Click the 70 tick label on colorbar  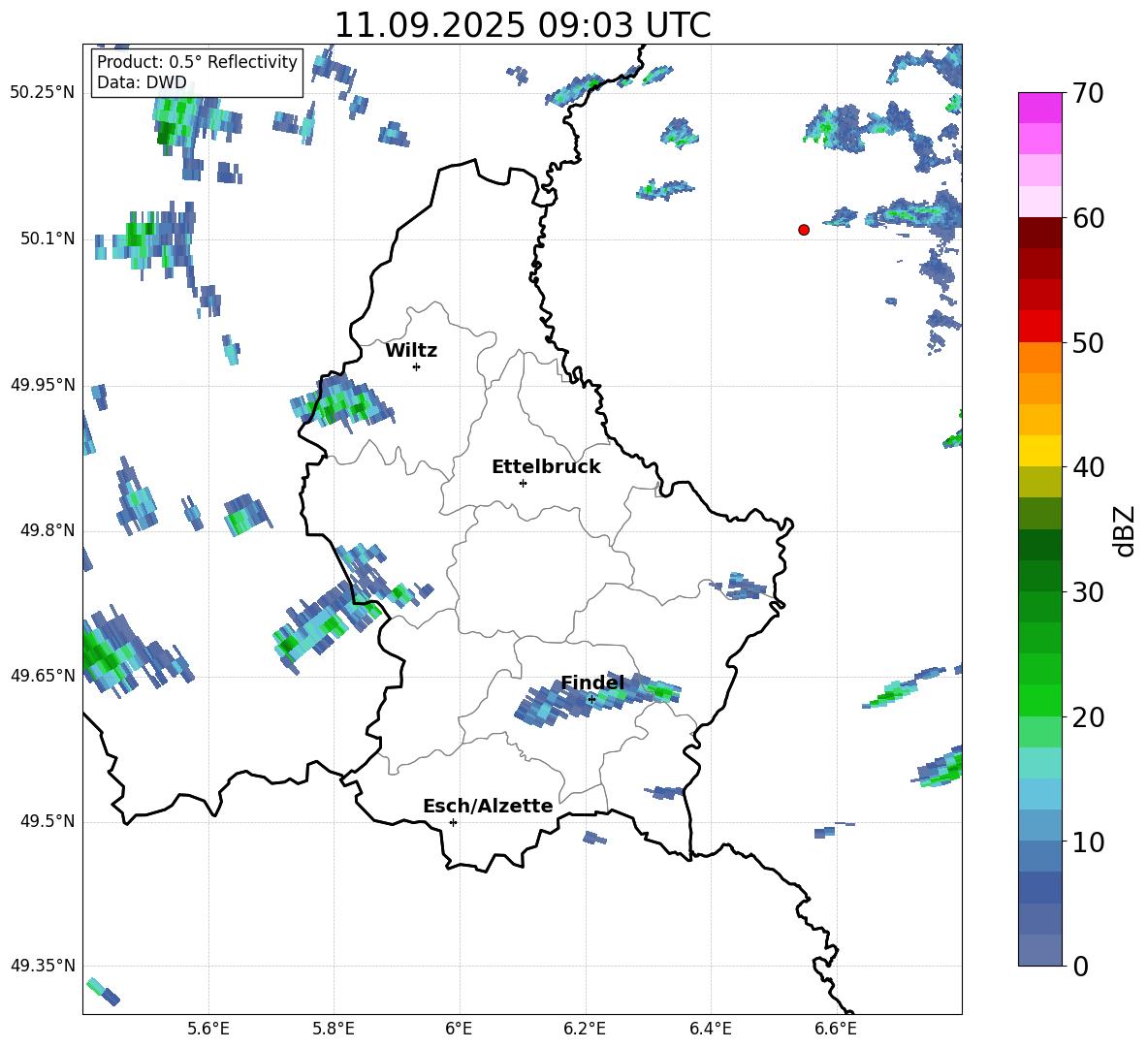[x=1088, y=93]
